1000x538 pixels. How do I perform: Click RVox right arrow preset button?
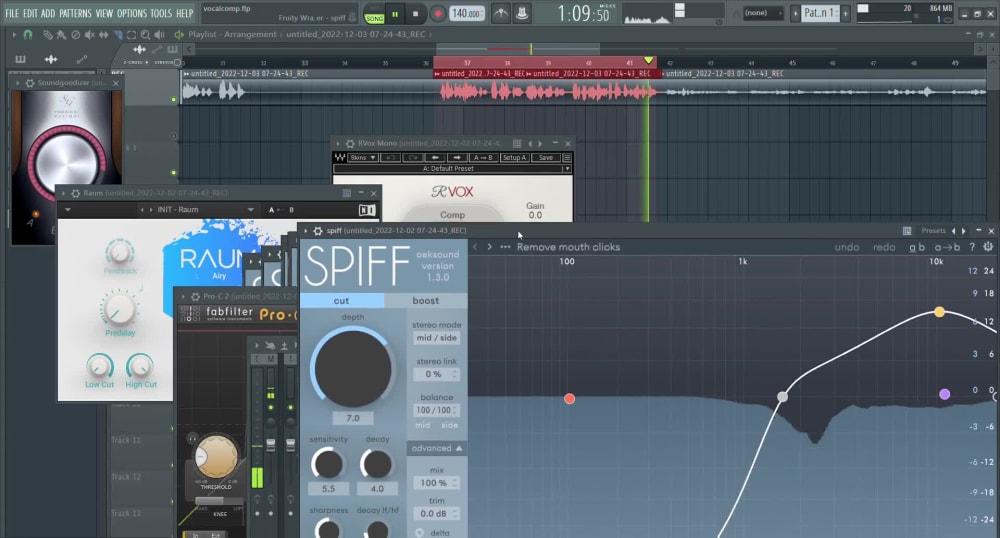tap(457, 157)
